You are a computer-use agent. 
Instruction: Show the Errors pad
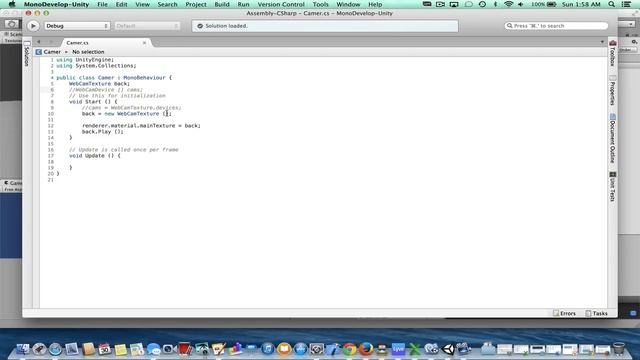pyautogui.click(x=564, y=313)
